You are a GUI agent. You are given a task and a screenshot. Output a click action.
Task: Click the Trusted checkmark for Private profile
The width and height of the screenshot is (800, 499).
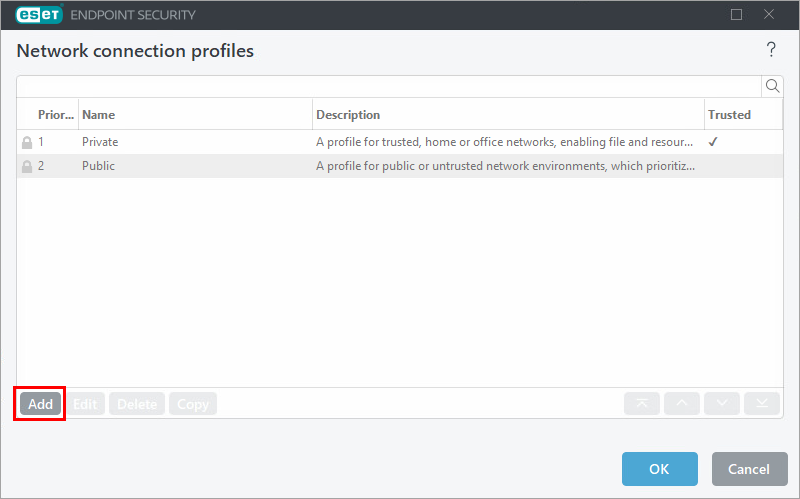[713, 142]
